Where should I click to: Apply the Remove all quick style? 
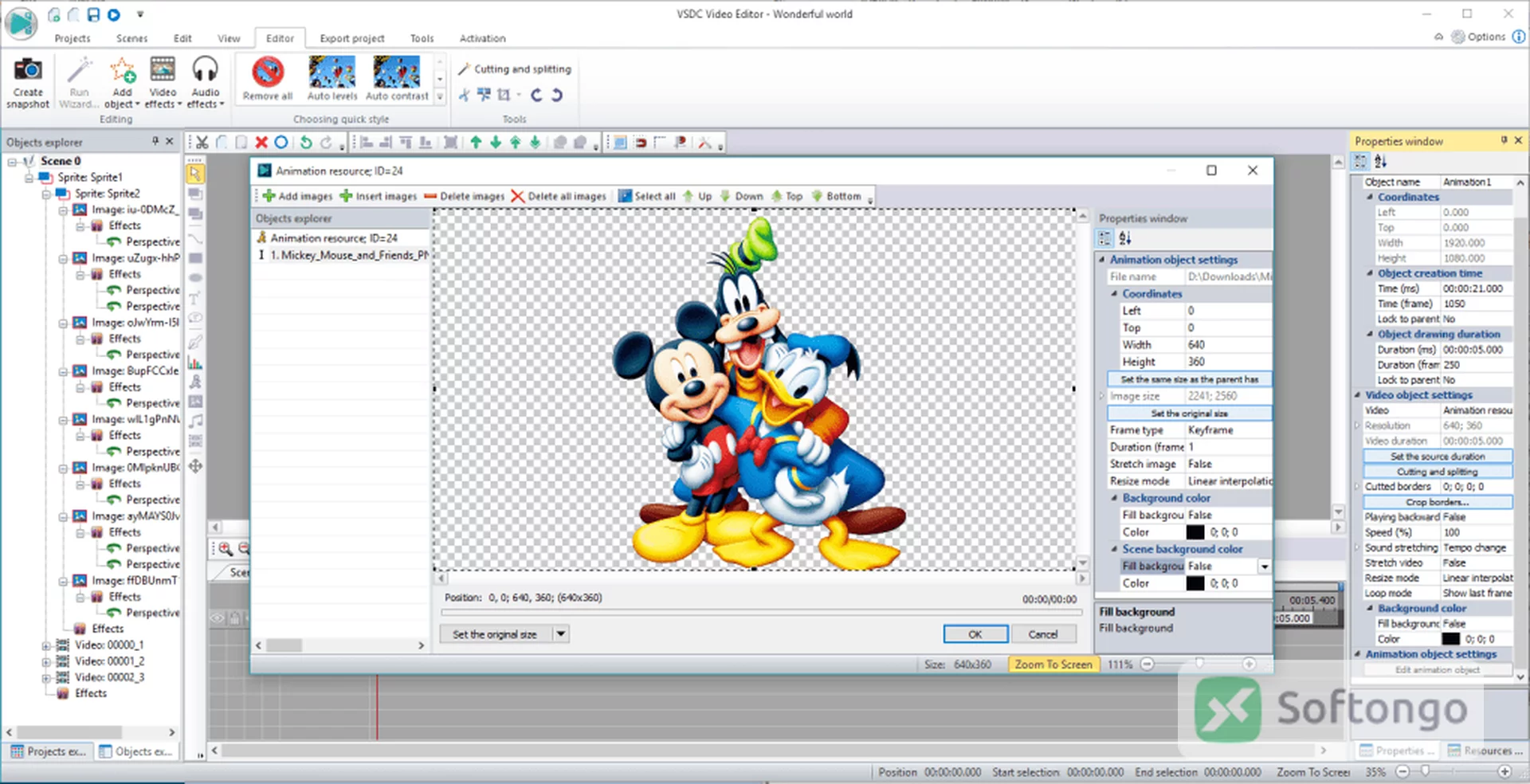pyautogui.click(x=268, y=78)
